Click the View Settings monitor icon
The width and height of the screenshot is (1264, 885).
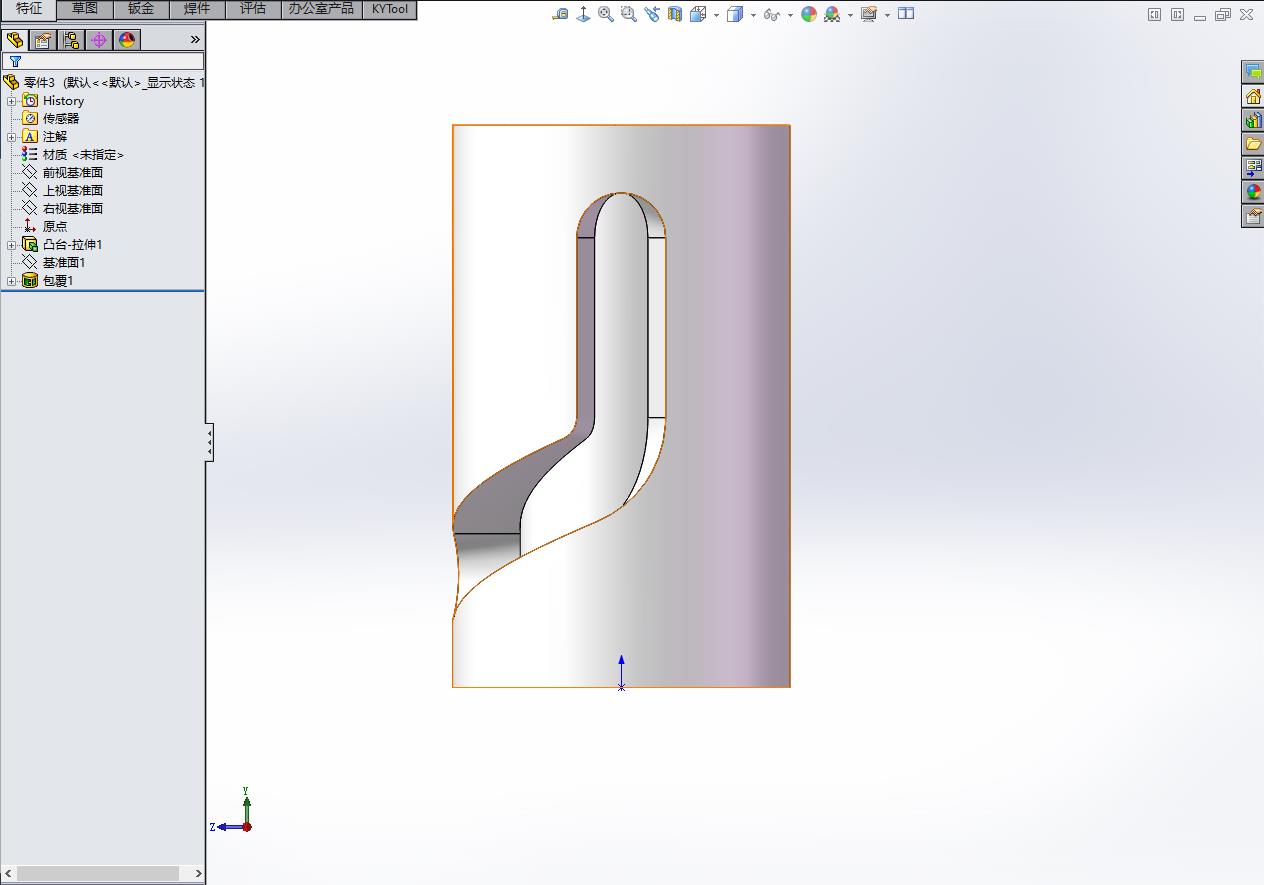pyautogui.click(x=868, y=14)
